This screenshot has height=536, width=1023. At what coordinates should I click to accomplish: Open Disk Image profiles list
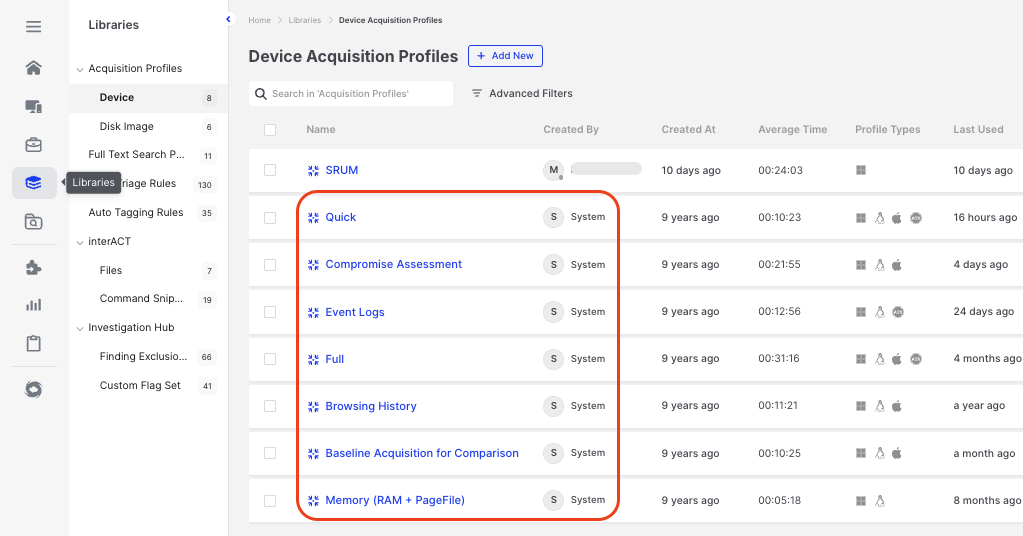[127, 127]
